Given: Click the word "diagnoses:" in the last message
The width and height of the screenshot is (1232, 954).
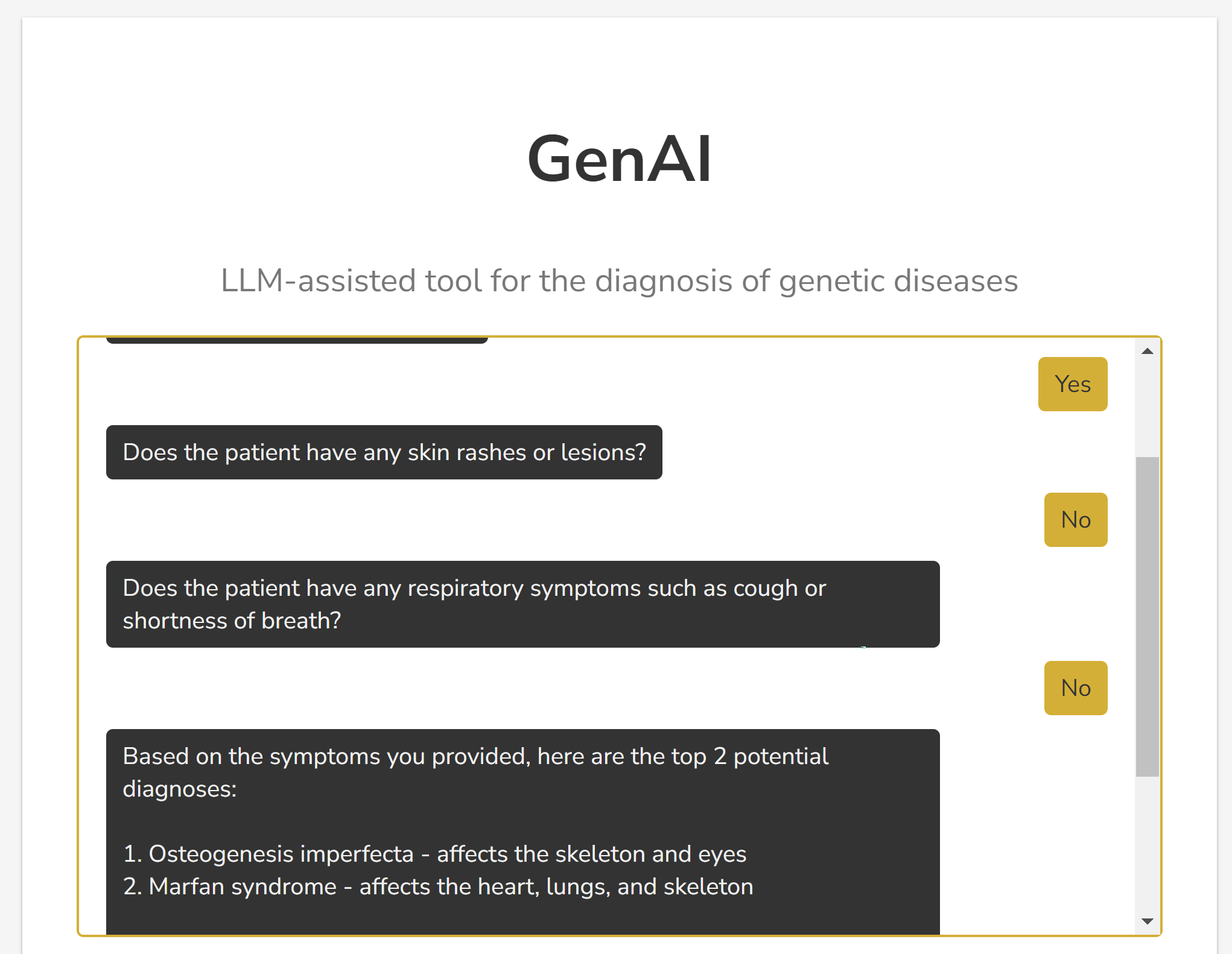Looking at the screenshot, I should point(180,789).
